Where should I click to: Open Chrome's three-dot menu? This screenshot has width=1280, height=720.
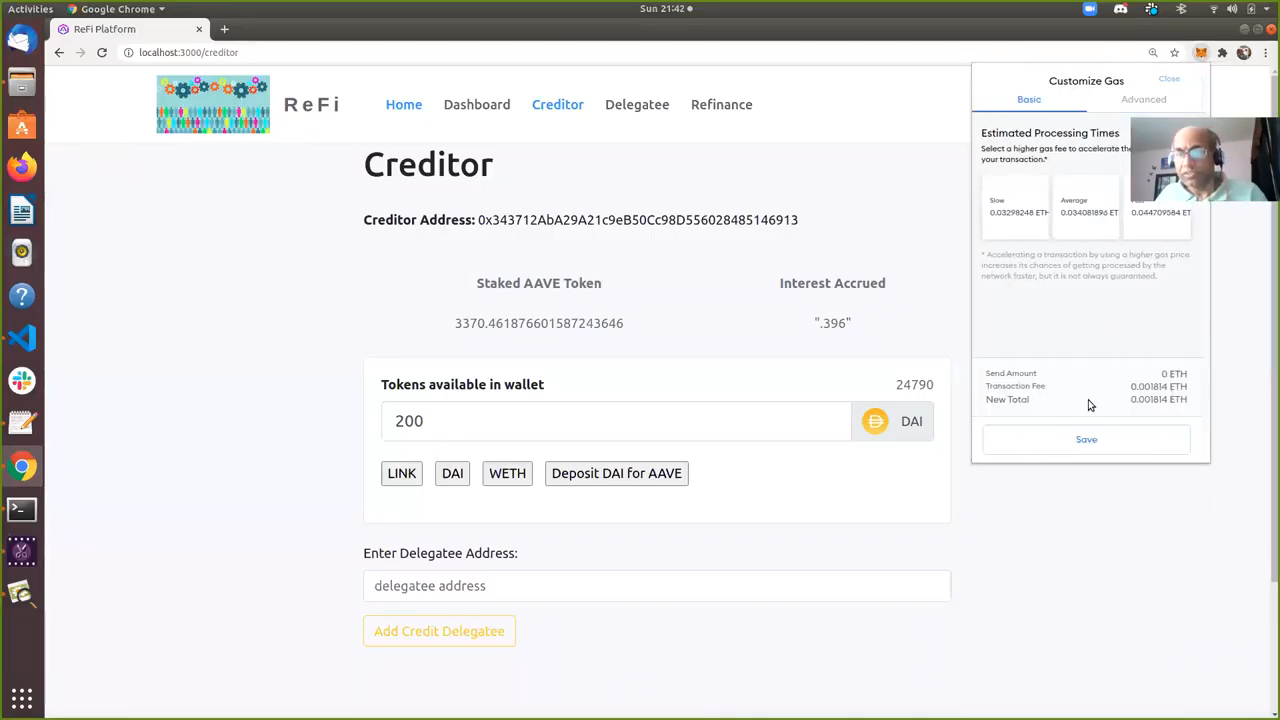pos(1264,52)
